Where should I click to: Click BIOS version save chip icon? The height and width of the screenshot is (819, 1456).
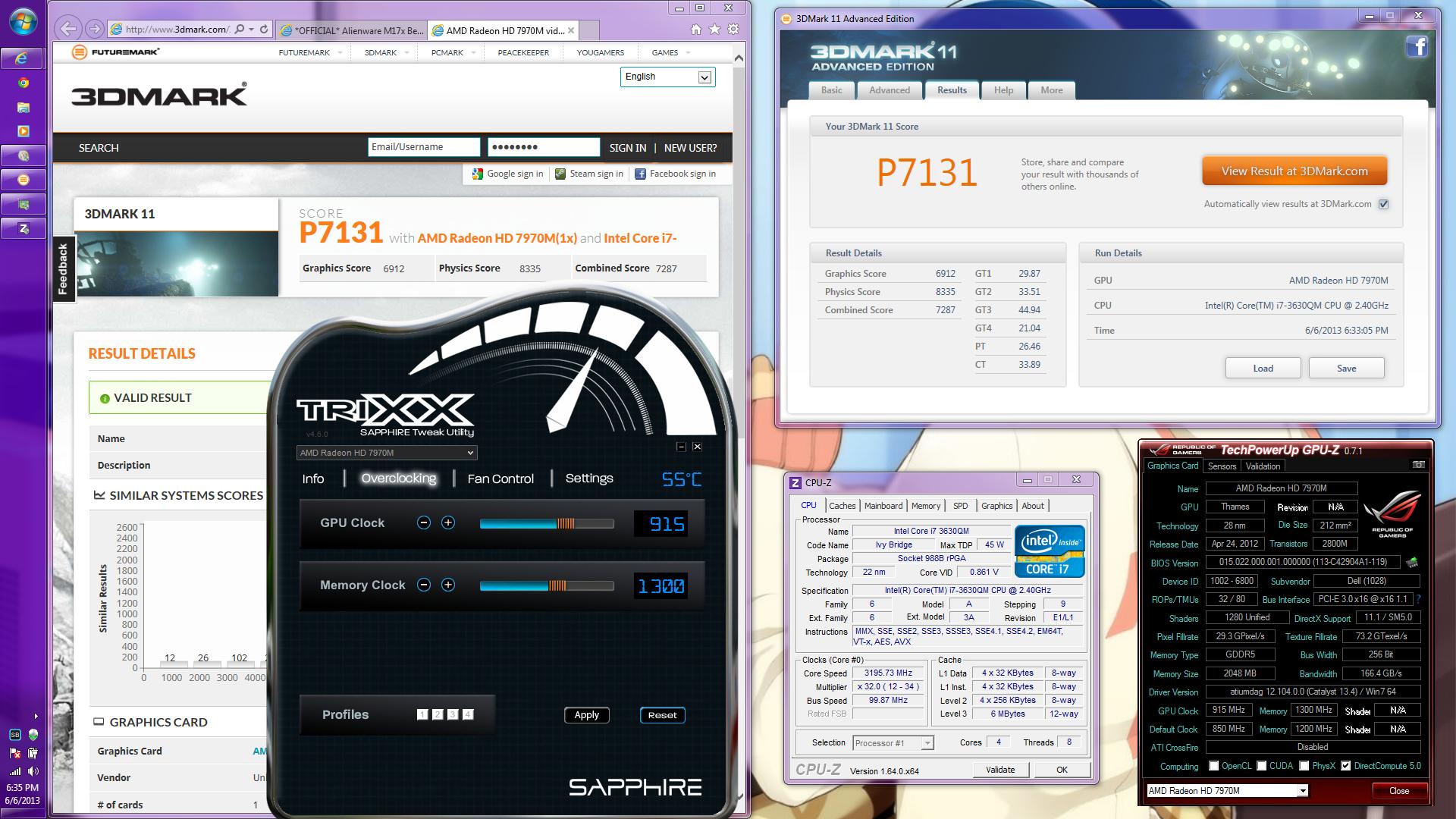[1411, 563]
